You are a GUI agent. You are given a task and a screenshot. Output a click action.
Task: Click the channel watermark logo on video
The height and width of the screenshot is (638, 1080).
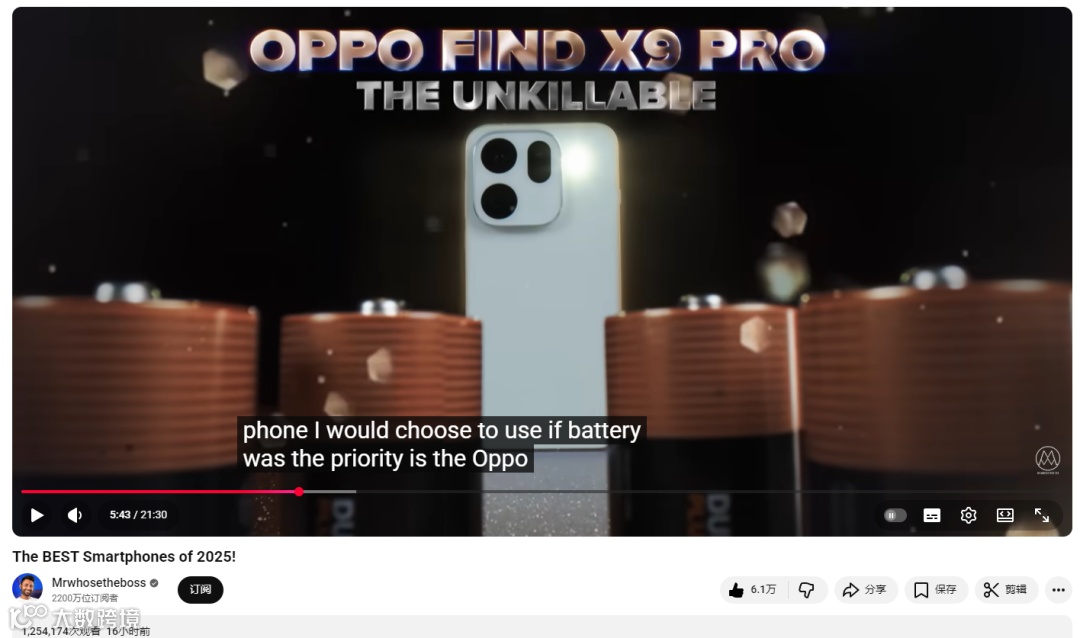coord(1048,460)
